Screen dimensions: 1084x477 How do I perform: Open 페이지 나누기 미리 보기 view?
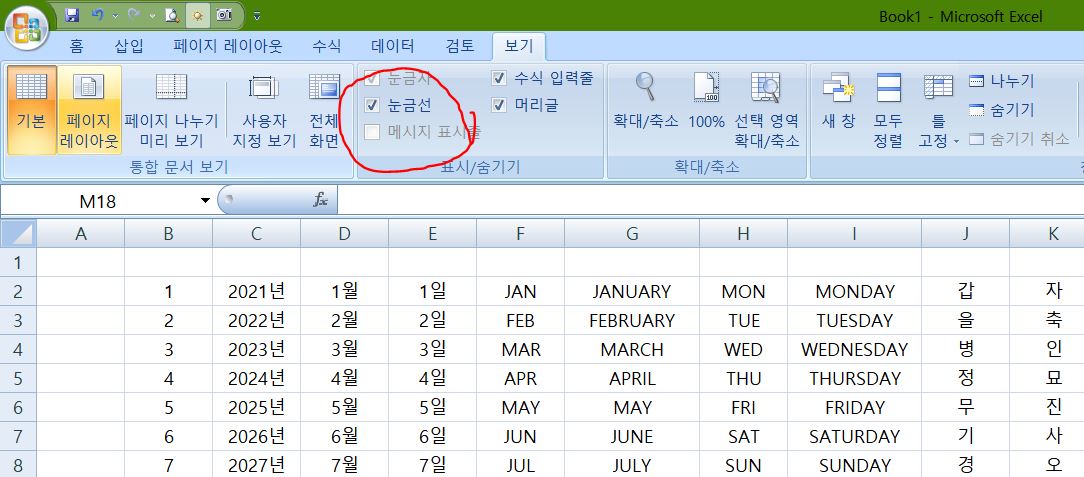point(171,110)
